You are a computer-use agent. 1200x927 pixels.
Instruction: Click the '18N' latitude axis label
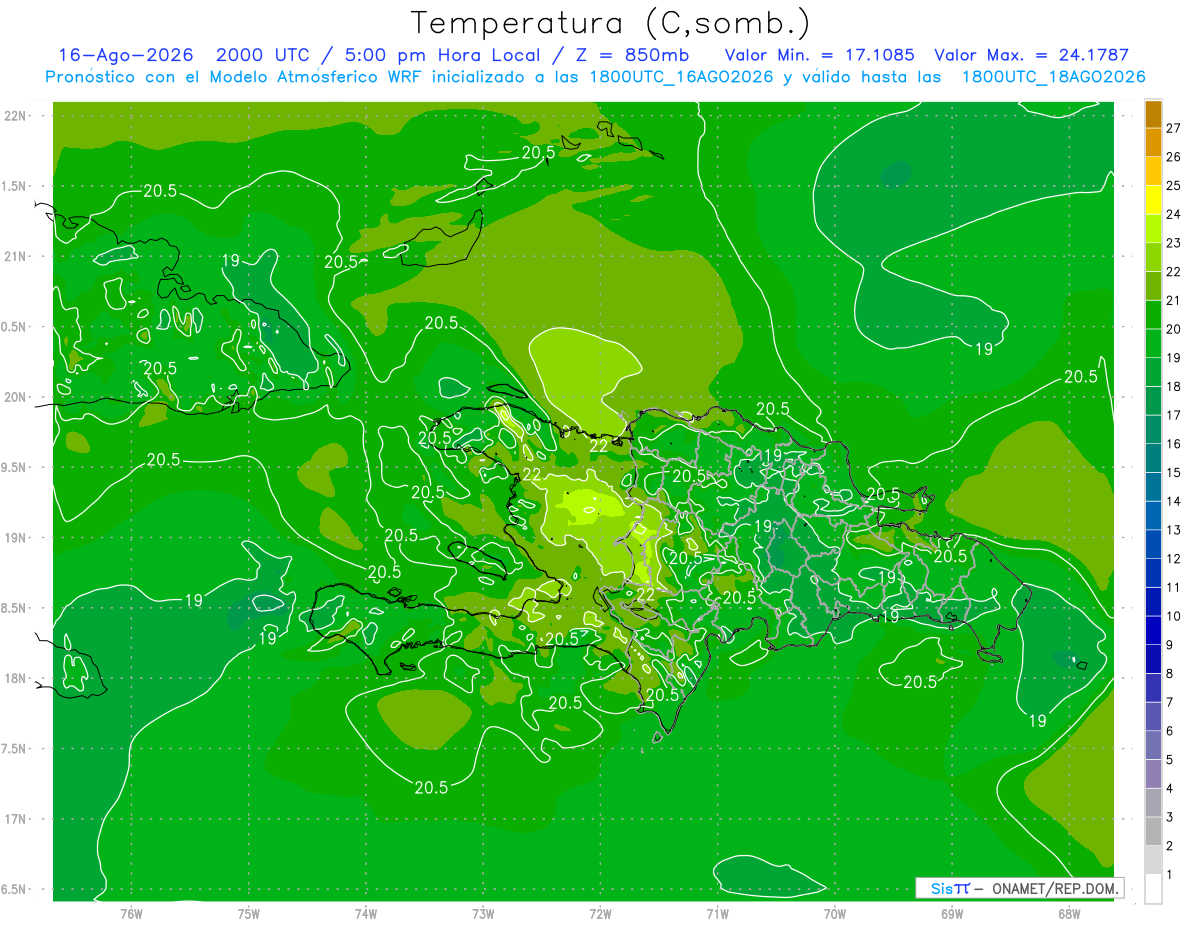pyautogui.click(x=17, y=678)
